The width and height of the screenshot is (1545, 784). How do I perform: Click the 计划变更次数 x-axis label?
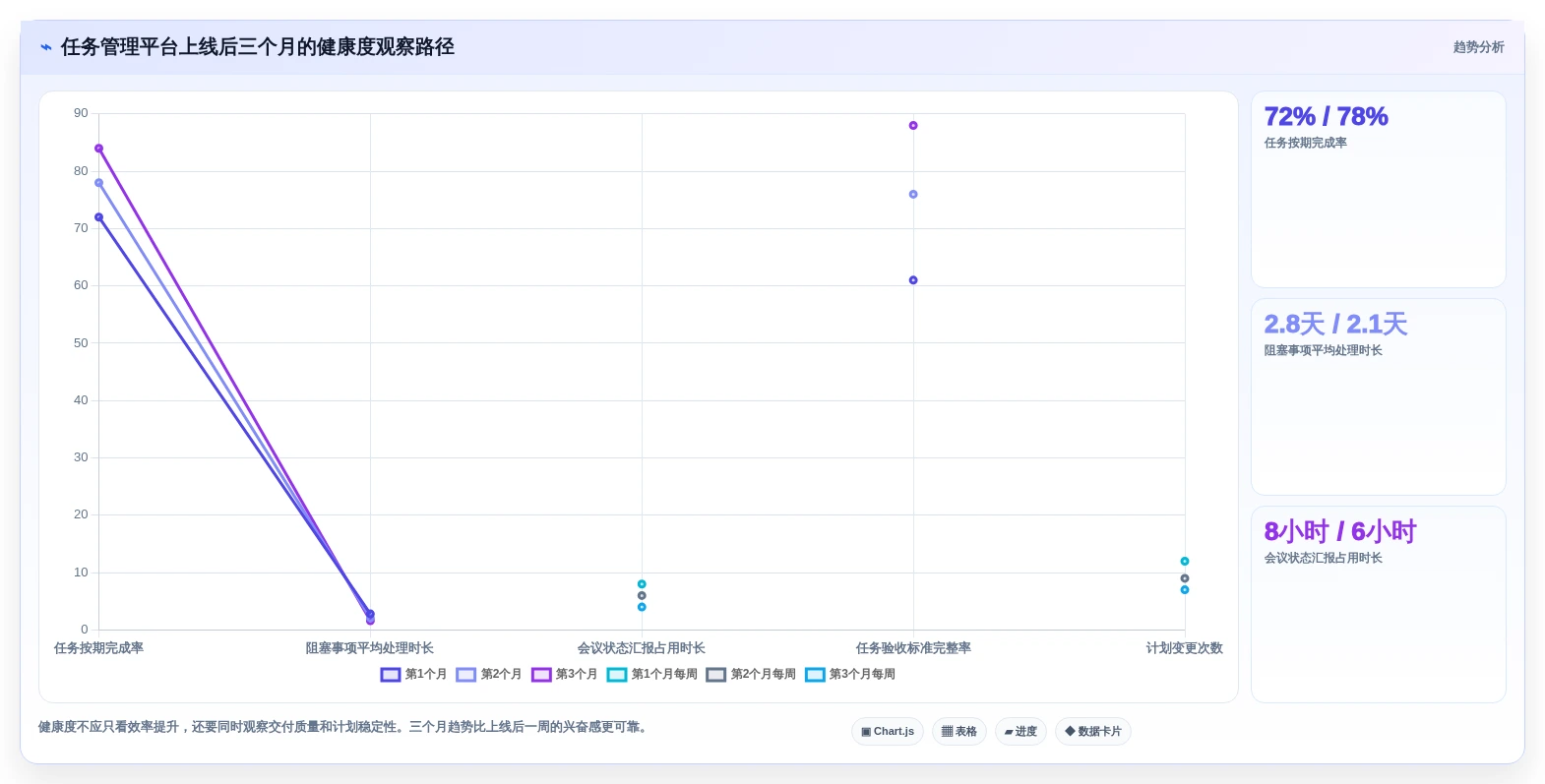pos(1185,648)
